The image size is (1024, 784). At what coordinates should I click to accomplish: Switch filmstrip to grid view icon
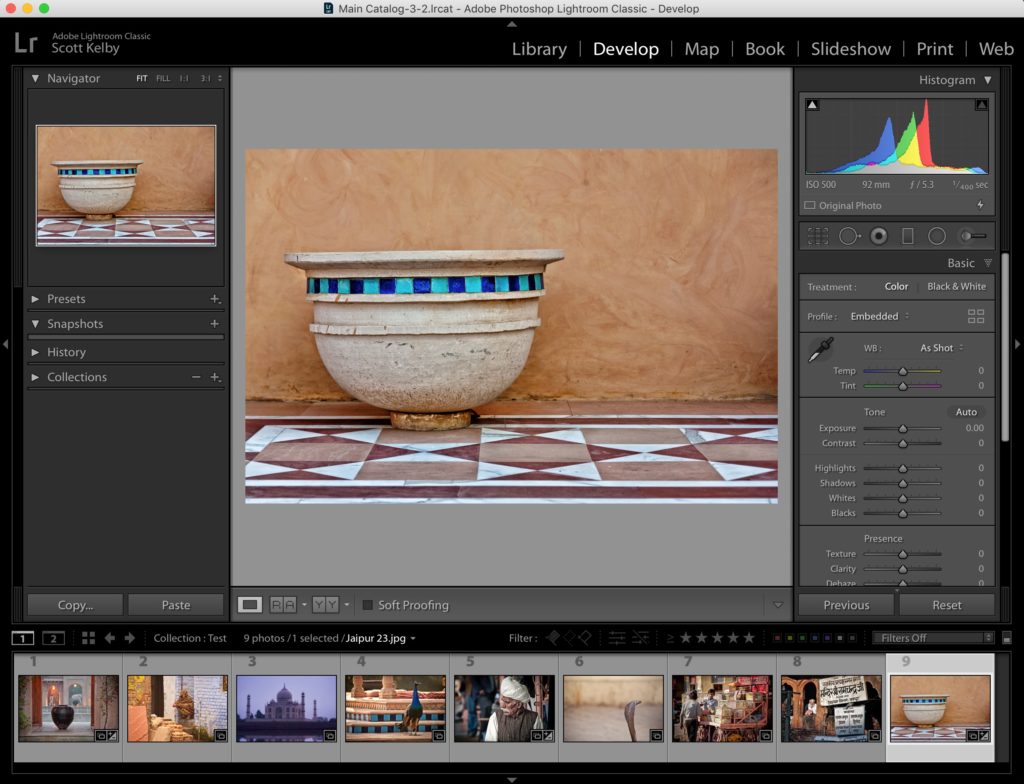(x=88, y=638)
